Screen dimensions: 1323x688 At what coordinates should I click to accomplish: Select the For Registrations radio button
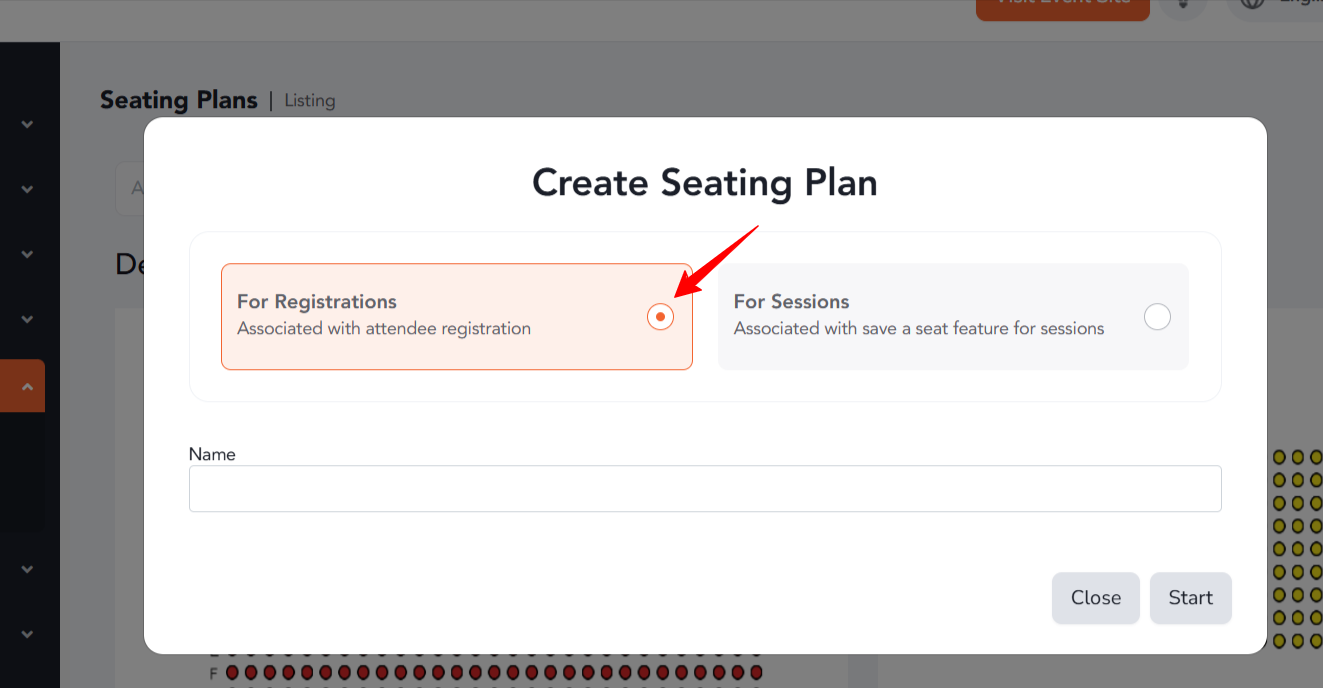[660, 317]
